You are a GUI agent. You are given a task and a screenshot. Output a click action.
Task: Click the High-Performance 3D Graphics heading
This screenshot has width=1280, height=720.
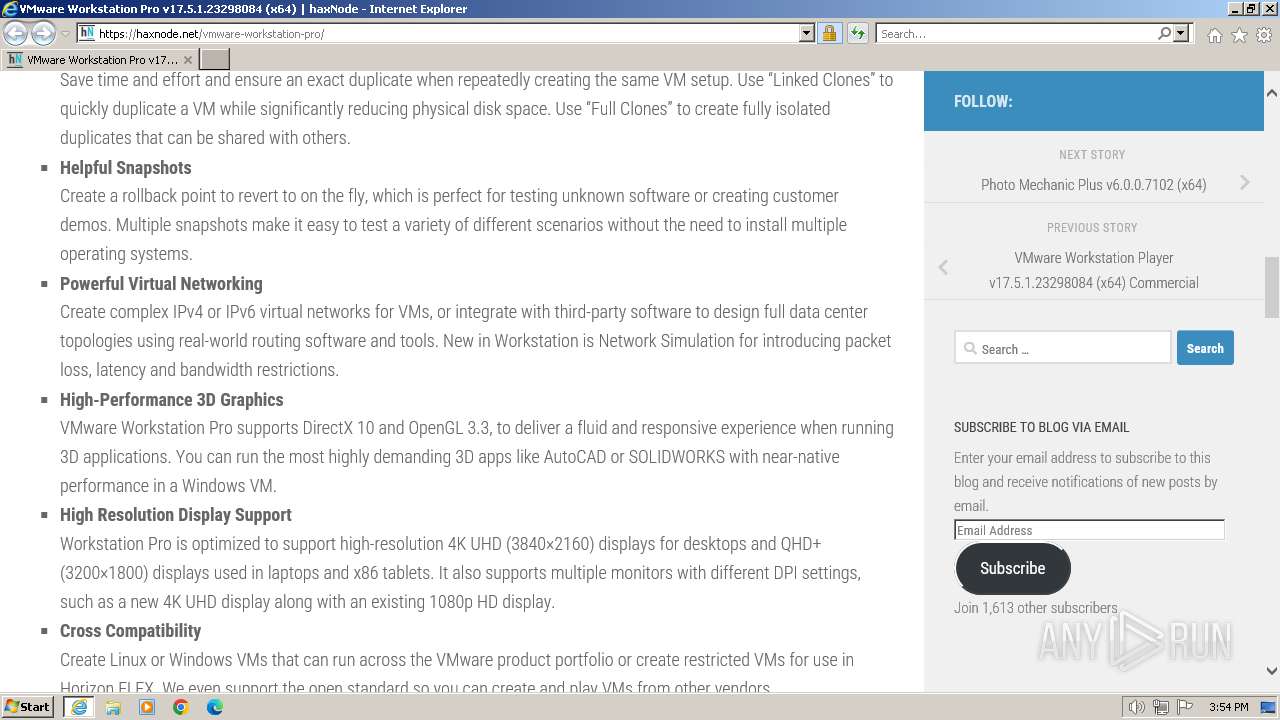(171, 399)
